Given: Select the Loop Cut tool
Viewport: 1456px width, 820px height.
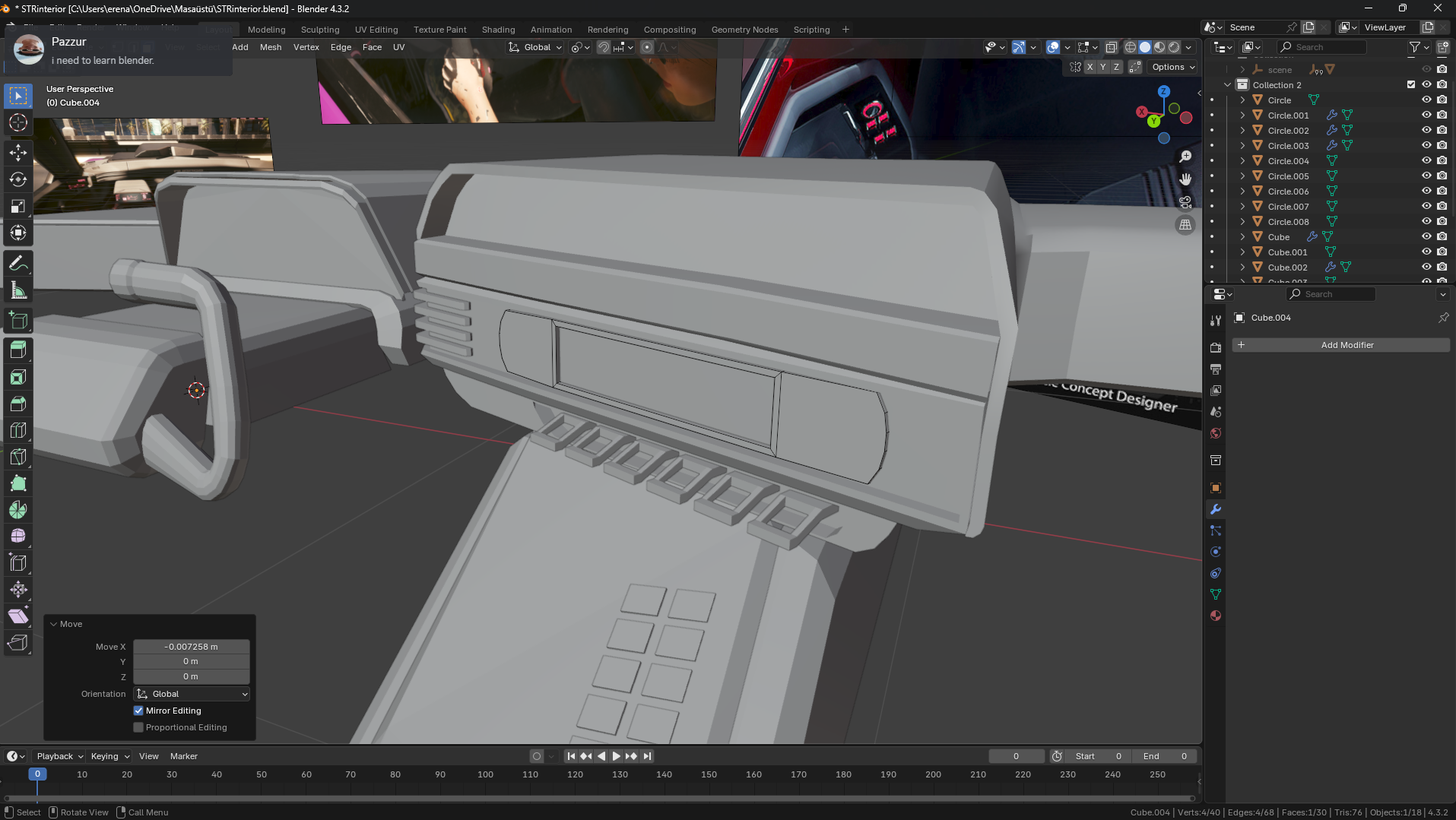Looking at the screenshot, I should pos(18,430).
